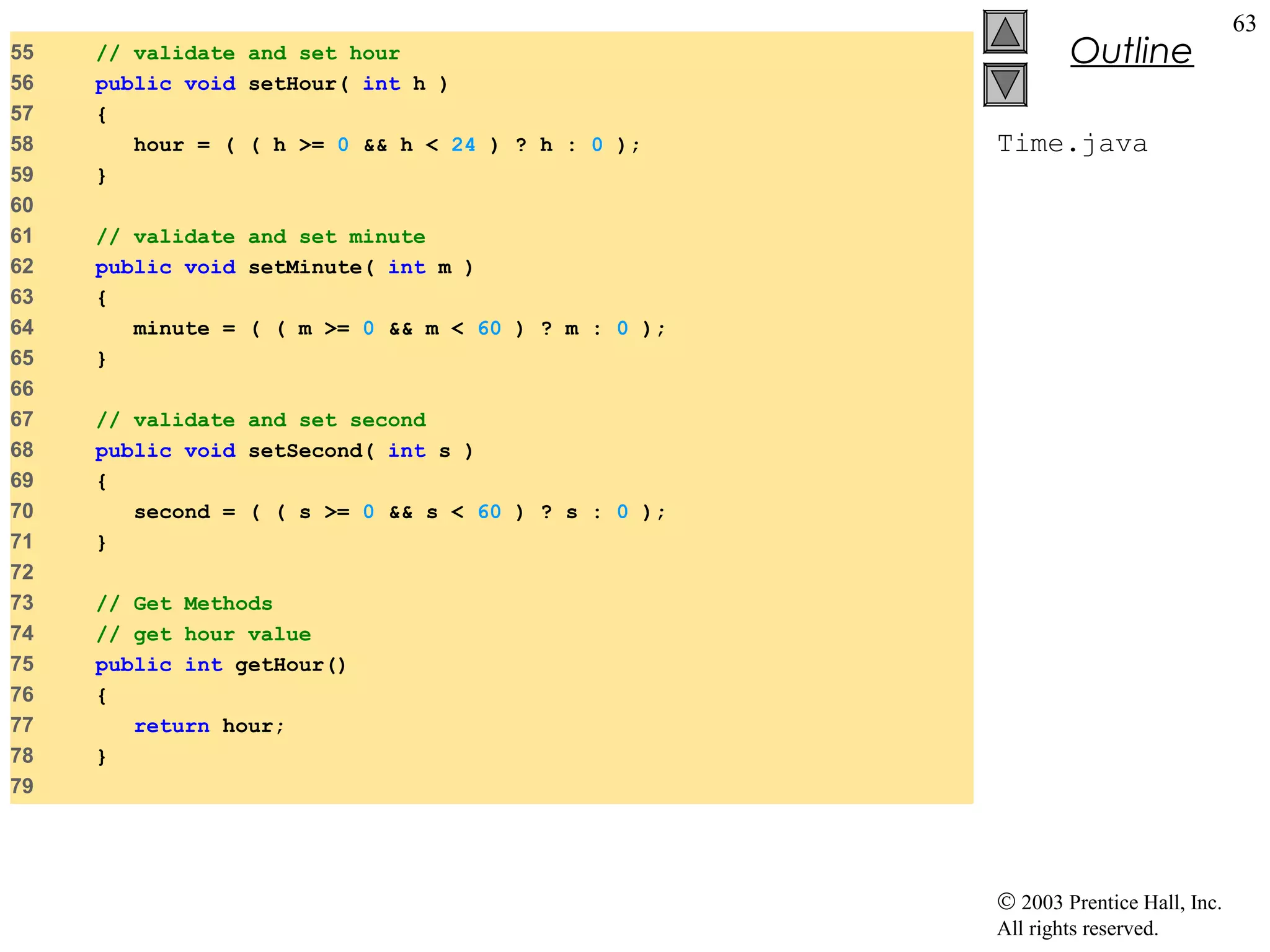Select the second assignment on line 70
Image resolution: width=1270 pixels, height=952 pixels.
[399, 511]
